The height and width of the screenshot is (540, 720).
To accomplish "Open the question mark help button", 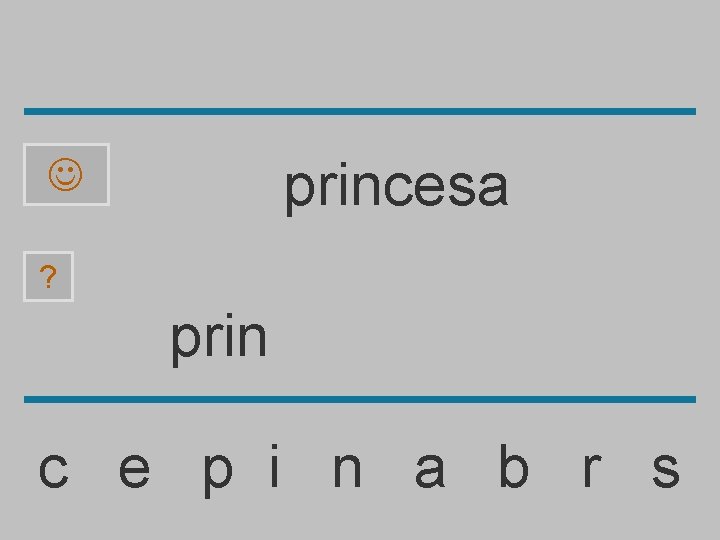I will coord(49,276).
